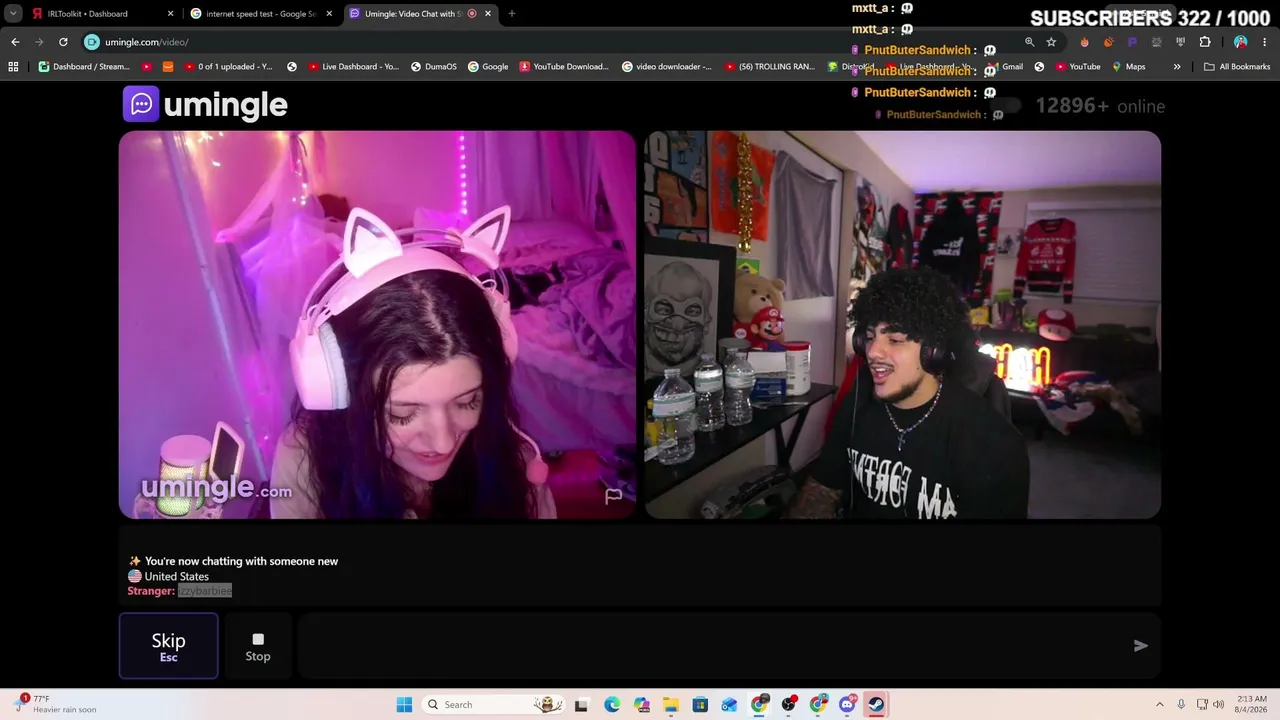This screenshot has width=1280, height=720.
Task: Expand the hidden bookmarks chevron
Action: (x=1177, y=67)
